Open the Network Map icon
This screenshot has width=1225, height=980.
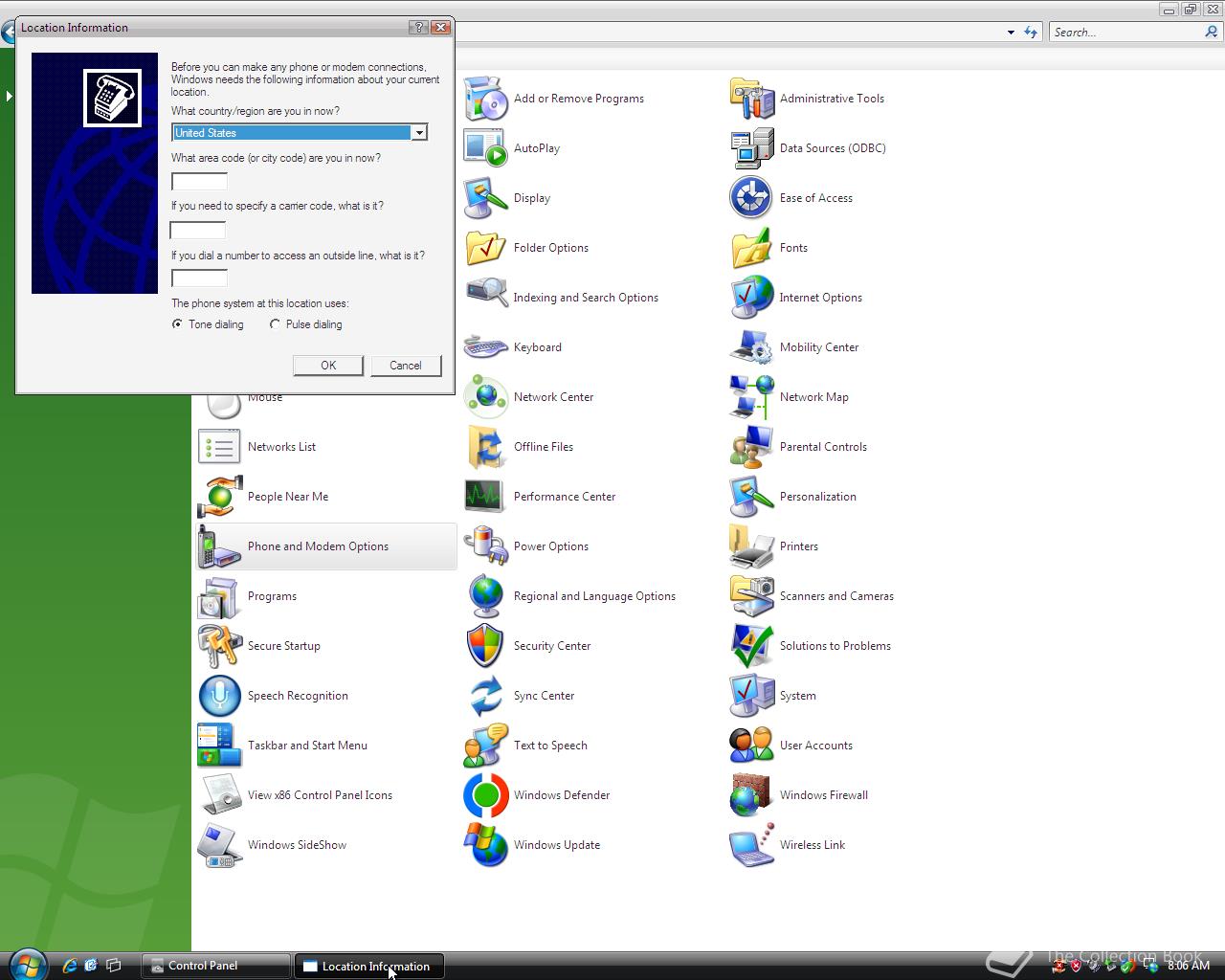pos(752,397)
